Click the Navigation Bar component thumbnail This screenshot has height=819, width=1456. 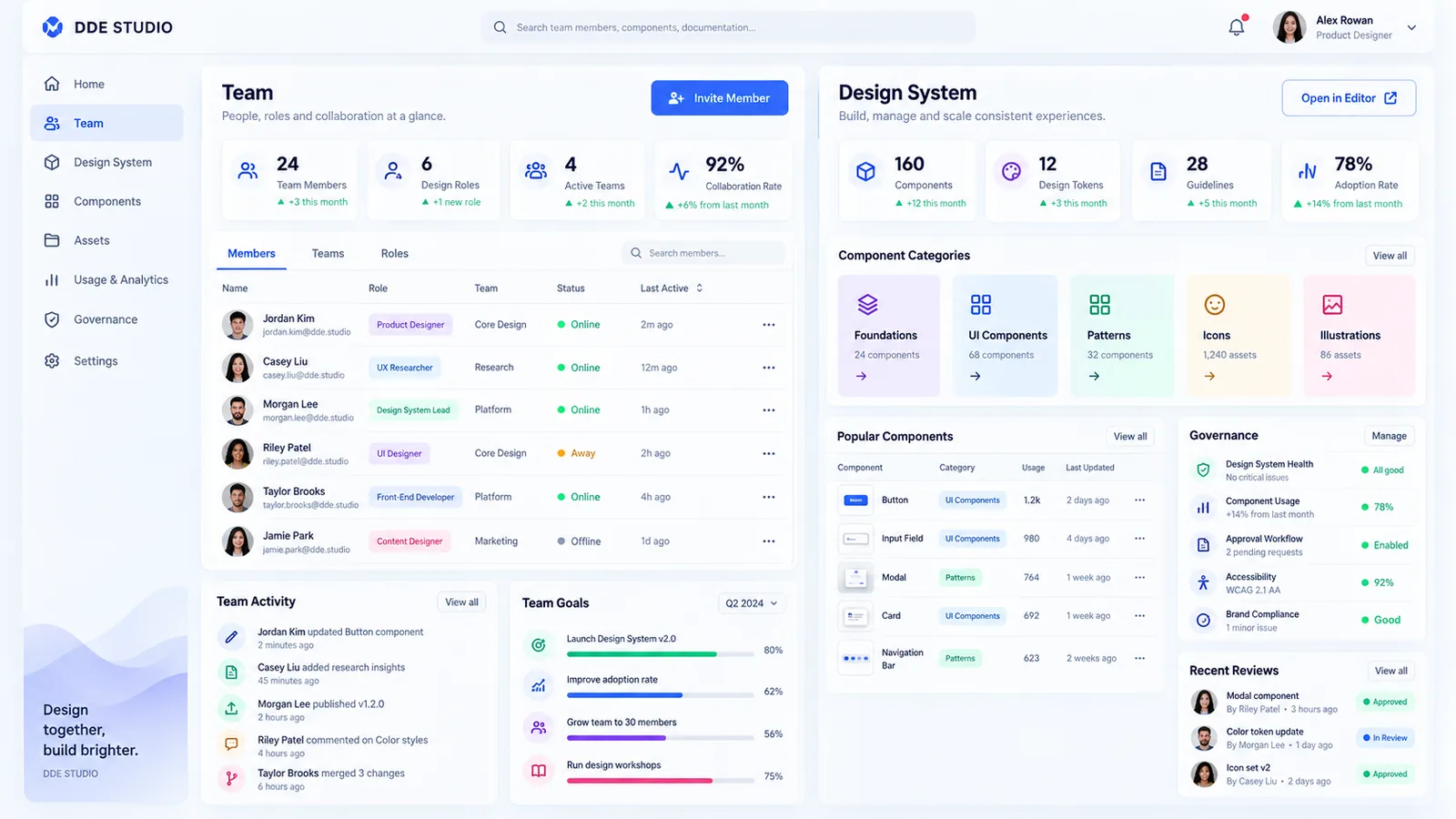855,658
